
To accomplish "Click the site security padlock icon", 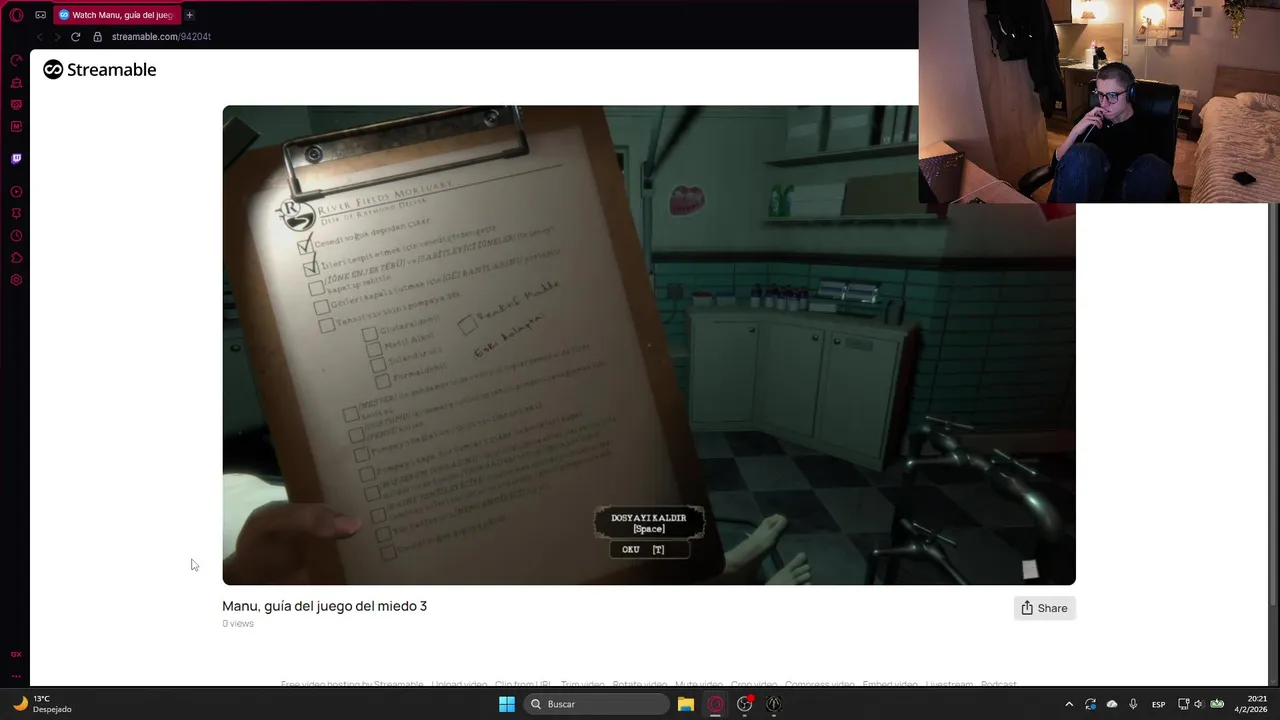I will [x=97, y=37].
